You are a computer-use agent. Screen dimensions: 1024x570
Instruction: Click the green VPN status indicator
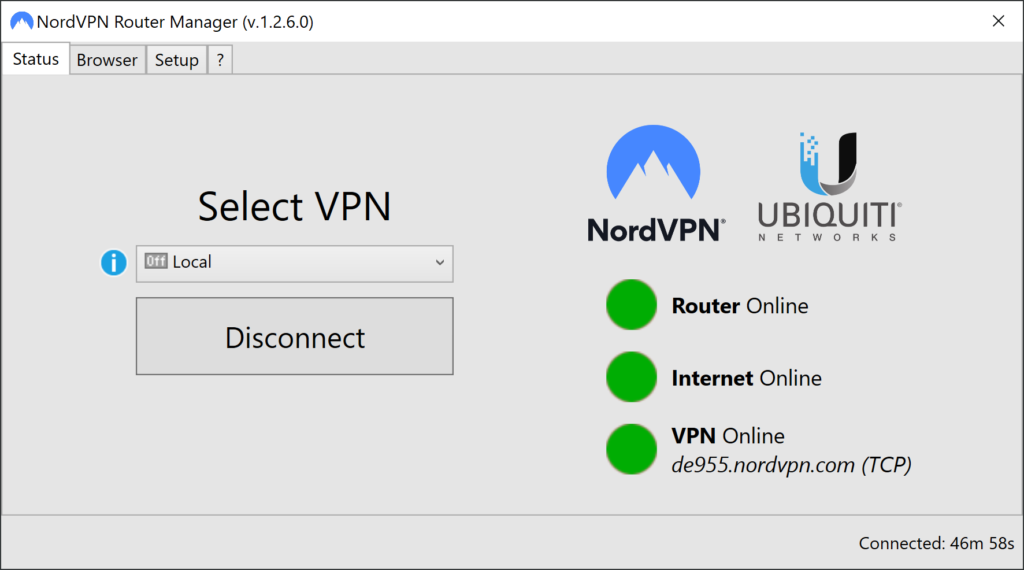632,449
